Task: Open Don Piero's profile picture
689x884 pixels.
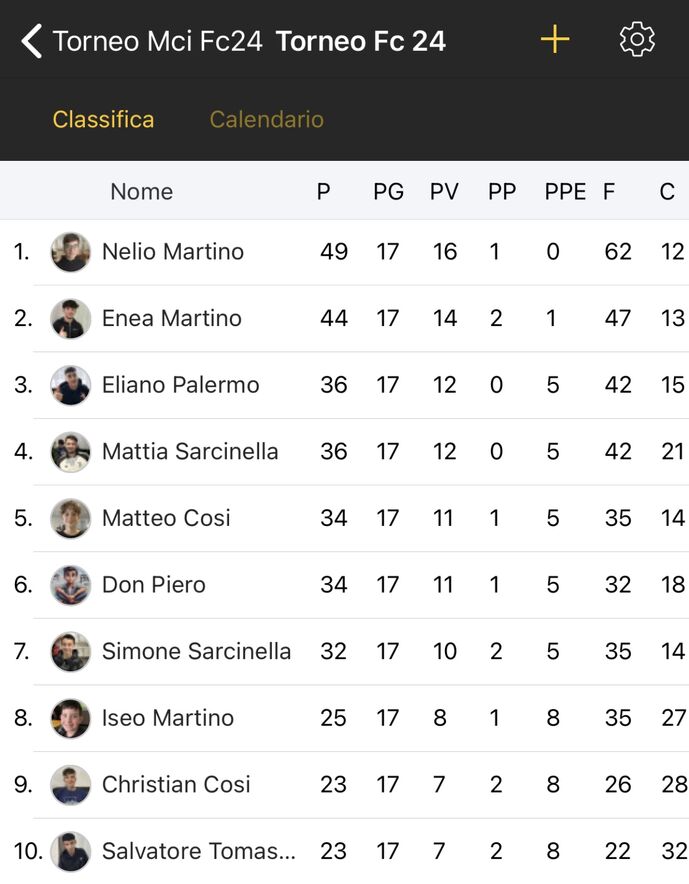Action: pos(71,585)
